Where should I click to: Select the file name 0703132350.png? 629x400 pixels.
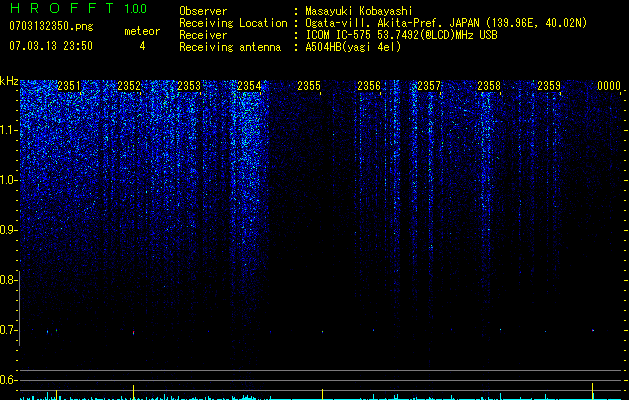click(51, 27)
